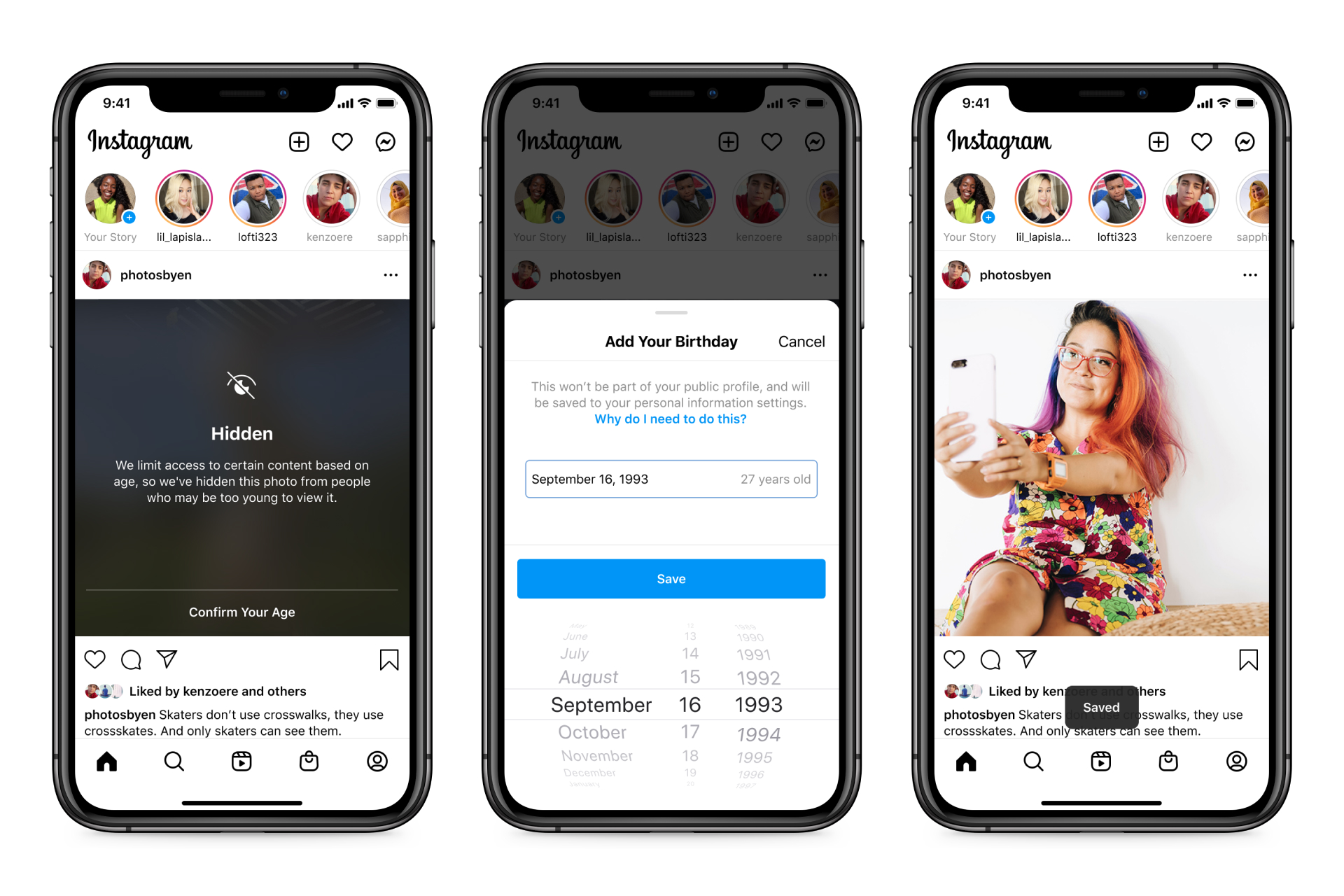Tap the Shop bag icon in bottom nav

pyautogui.click(x=313, y=762)
